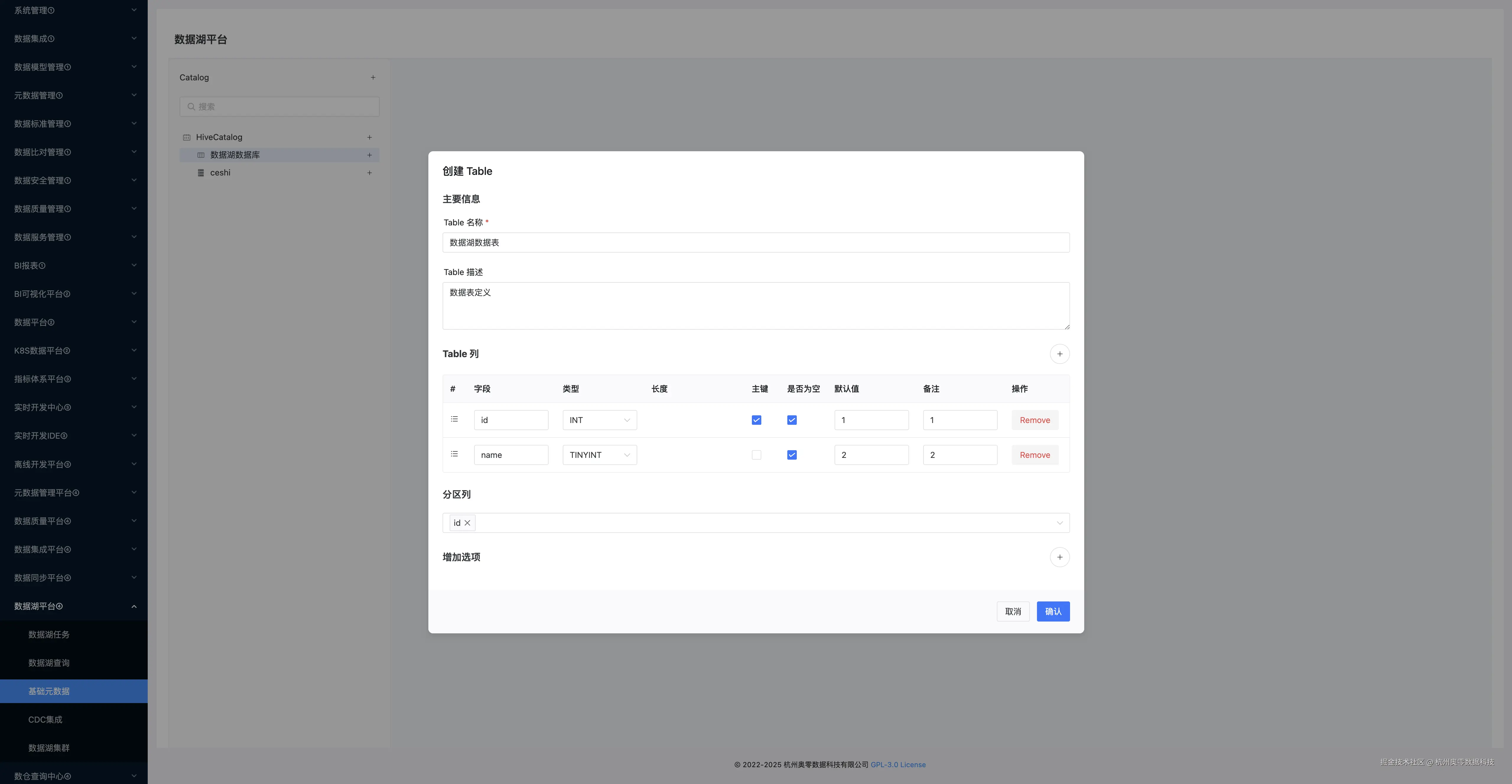Image resolution: width=1512 pixels, height=784 pixels.
Task: Open 数据湖任务 submenu item
Action: click(x=74, y=634)
